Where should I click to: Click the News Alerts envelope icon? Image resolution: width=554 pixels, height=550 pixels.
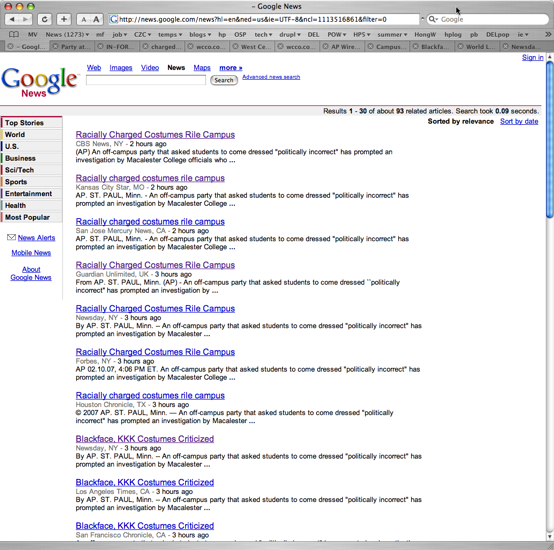[x=11, y=237]
